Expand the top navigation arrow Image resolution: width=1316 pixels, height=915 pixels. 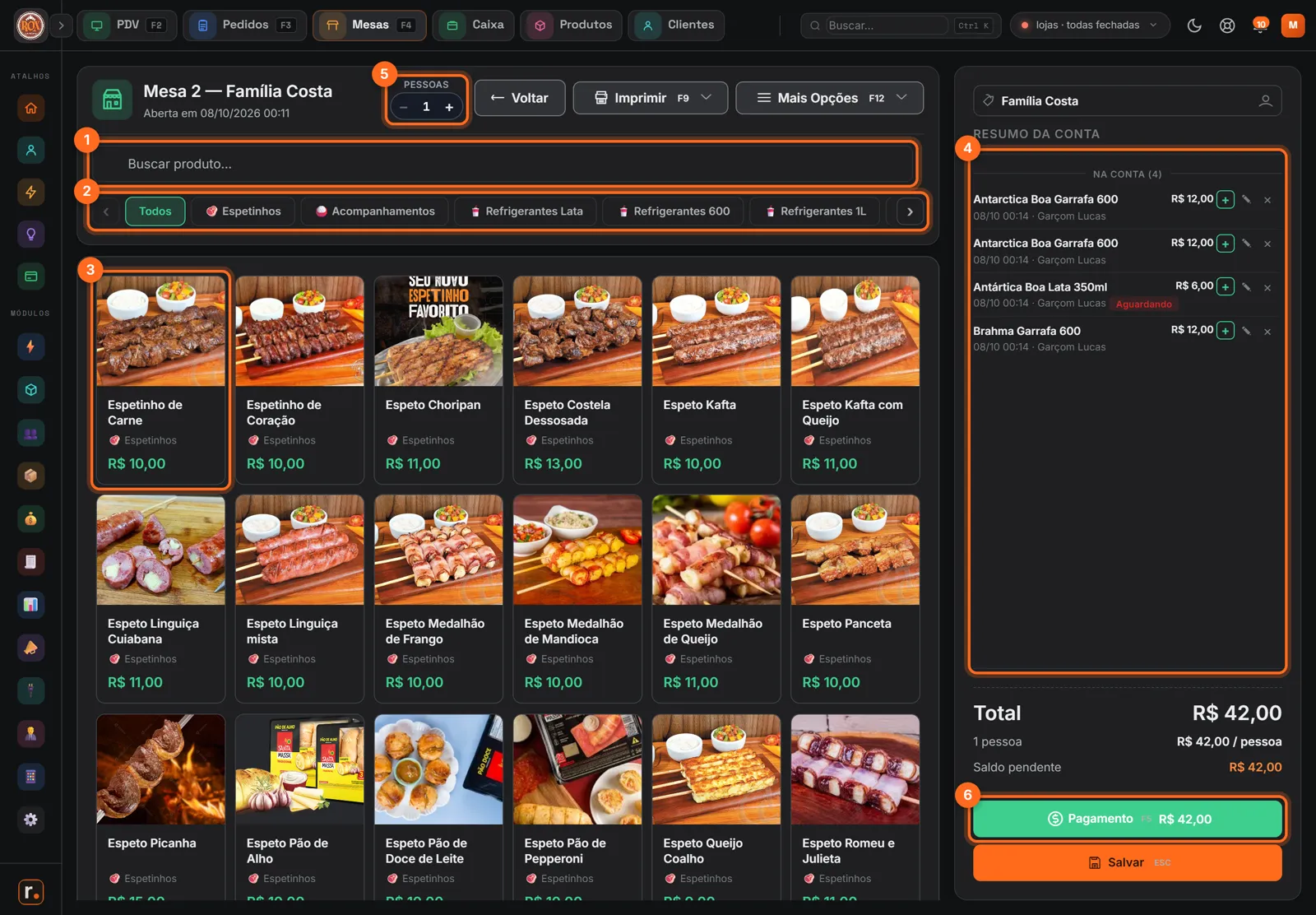coord(61,26)
